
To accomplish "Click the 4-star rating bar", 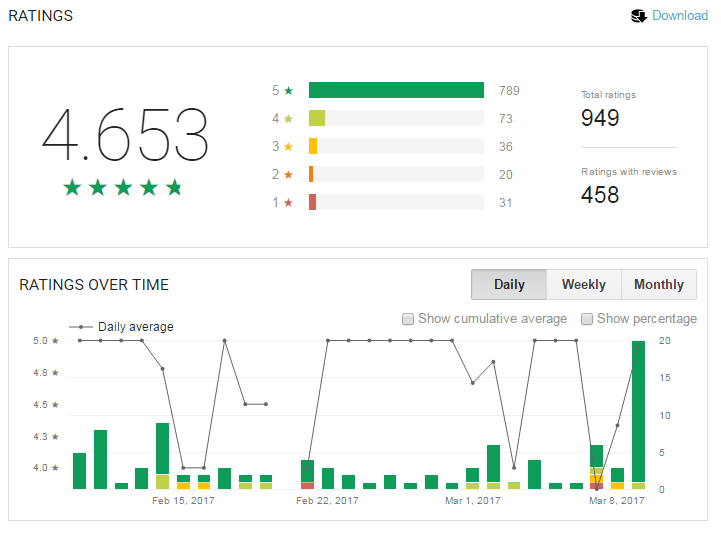I will [317, 118].
